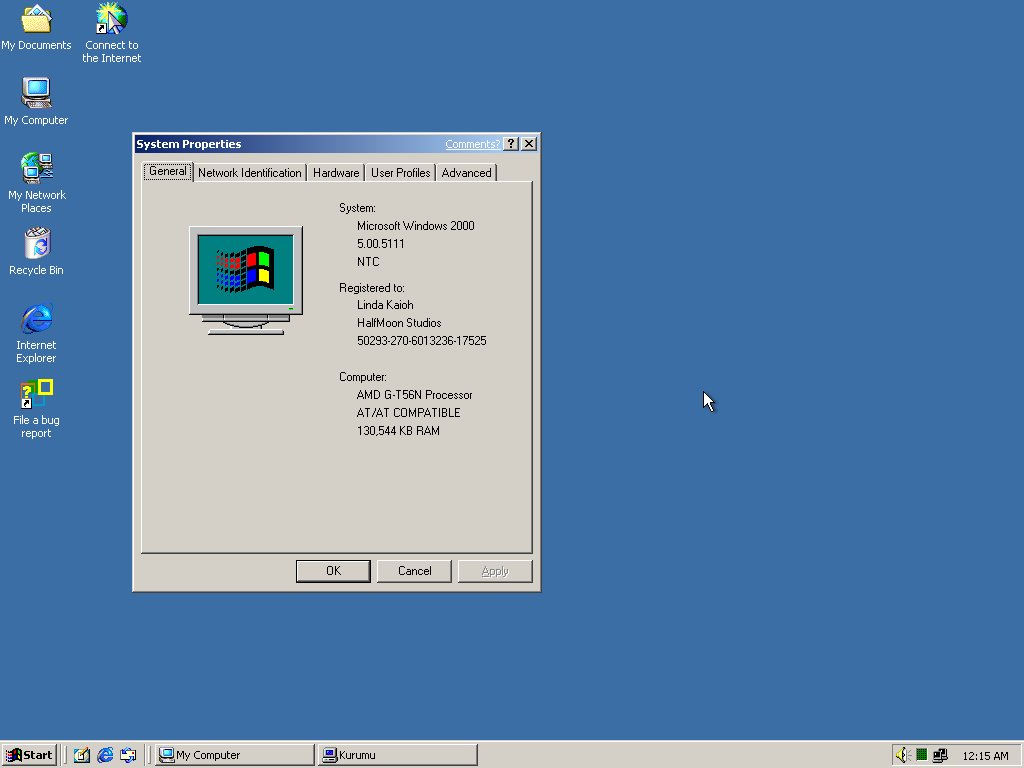Select the Connect to the Internet shortcut
The width and height of the screenshot is (1024, 768).
coord(112,33)
